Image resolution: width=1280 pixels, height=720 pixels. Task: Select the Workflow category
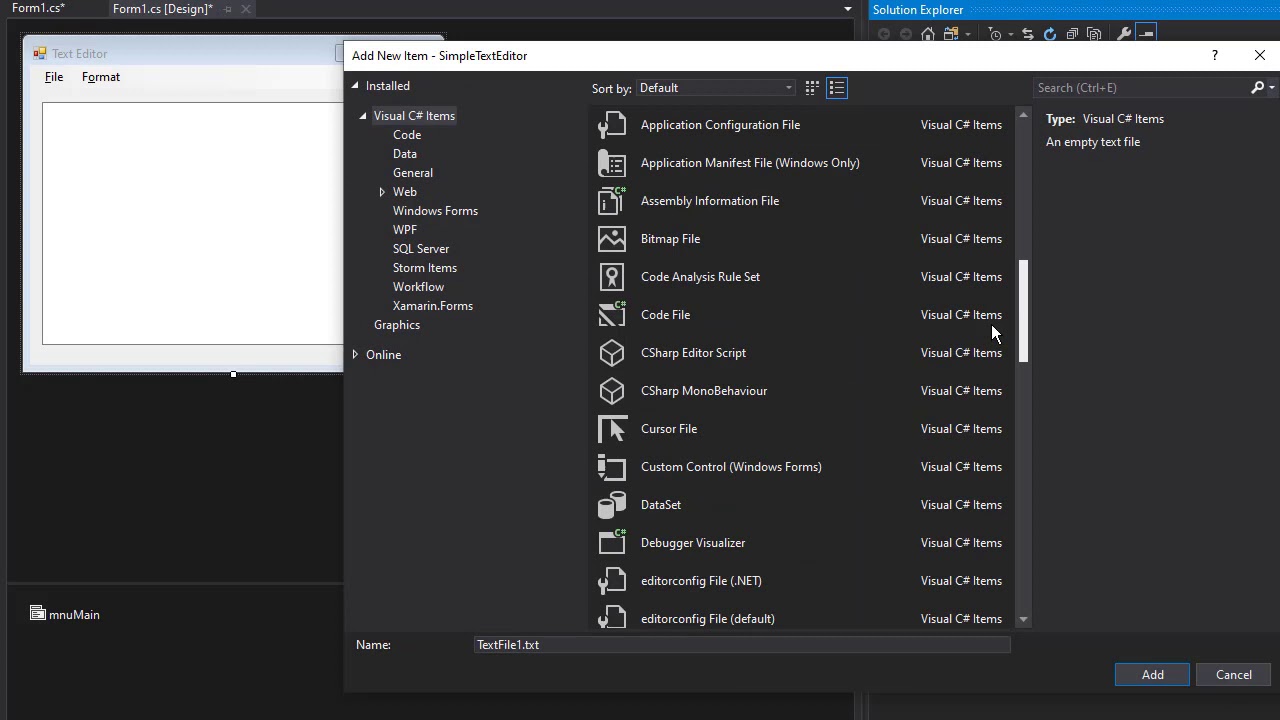418,287
